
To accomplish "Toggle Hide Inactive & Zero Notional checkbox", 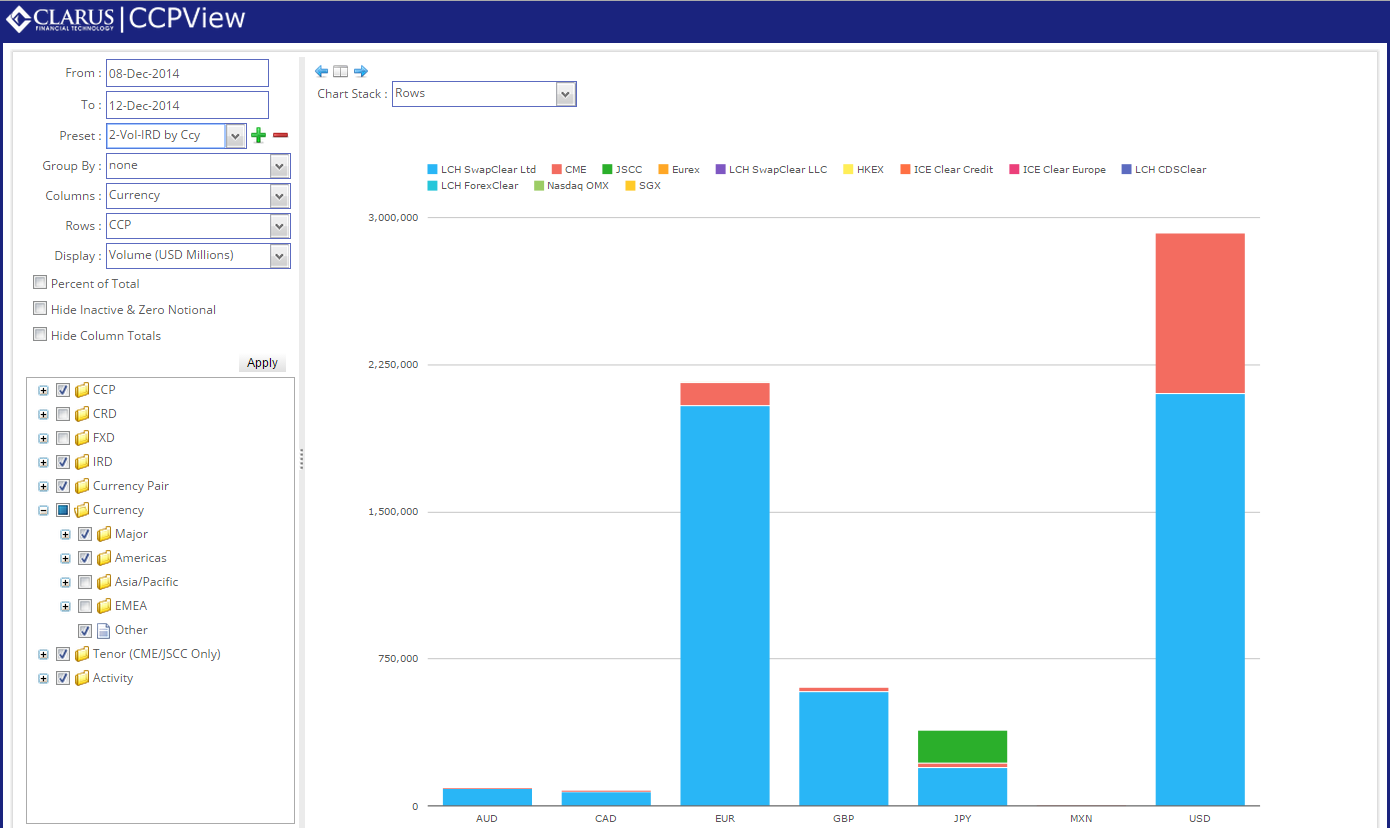I will point(40,309).
